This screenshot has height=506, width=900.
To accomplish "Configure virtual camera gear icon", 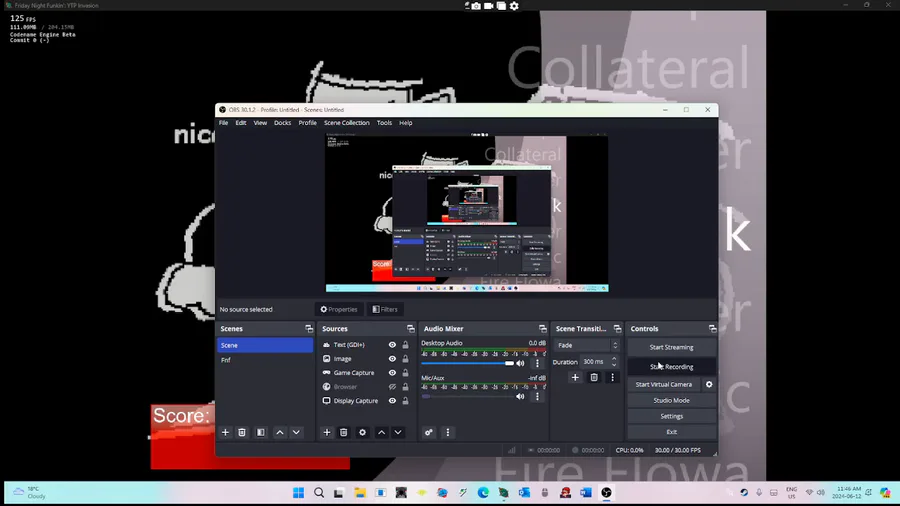I will coord(709,384).
